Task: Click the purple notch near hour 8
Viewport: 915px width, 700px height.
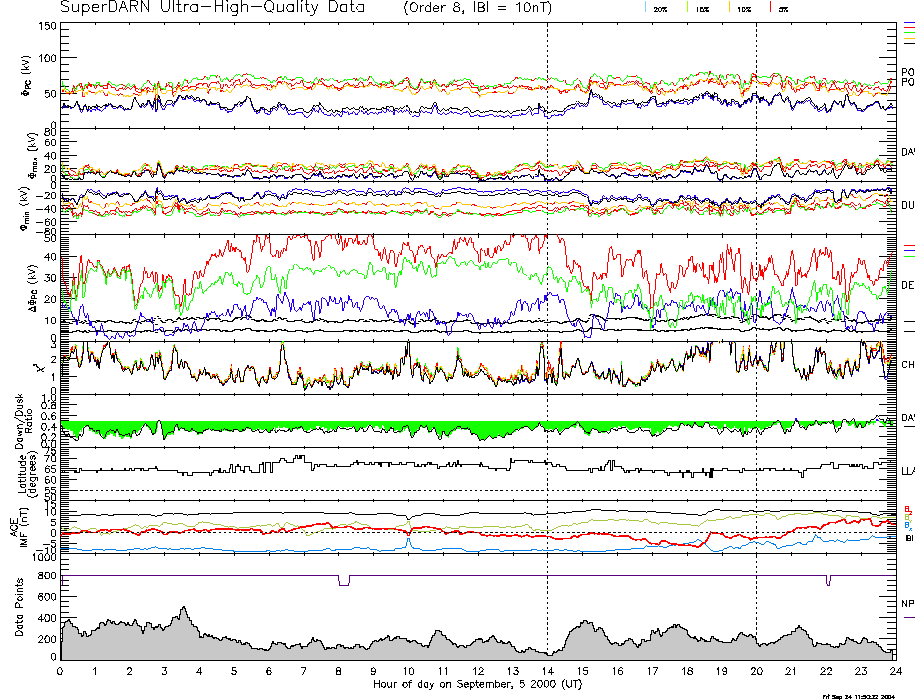Action: (344, 581)
